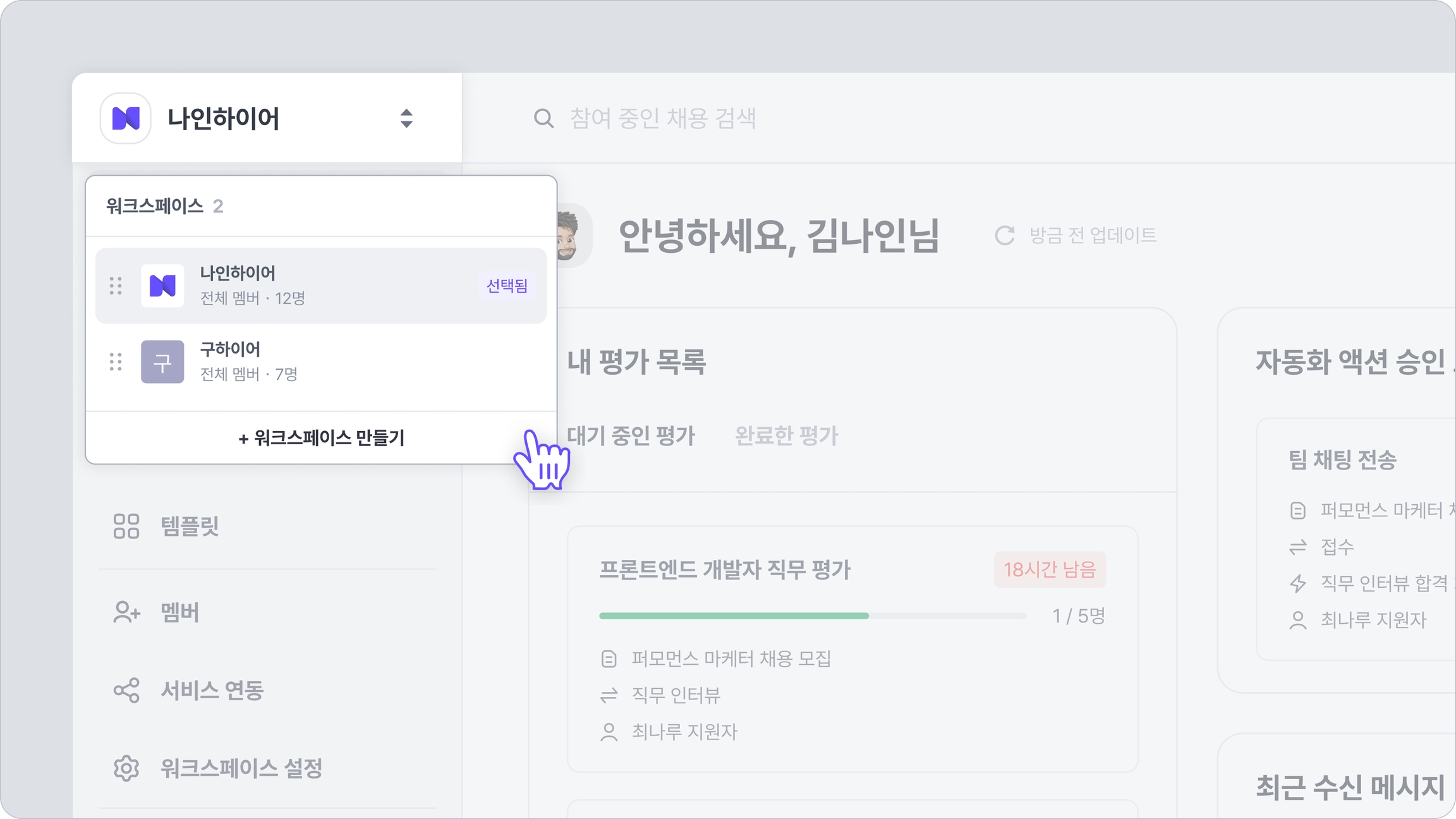The image size is (1456, 819).
Task: Click 전체 멤버 · 12명 text
Action: click(x=252, y=298)
